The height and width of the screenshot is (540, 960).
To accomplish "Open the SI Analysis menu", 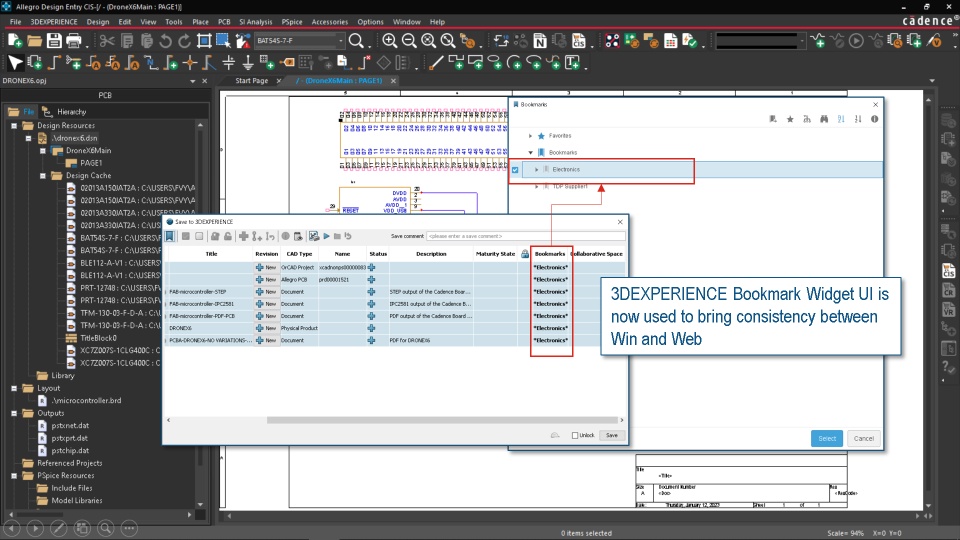I will coord(255,21).
